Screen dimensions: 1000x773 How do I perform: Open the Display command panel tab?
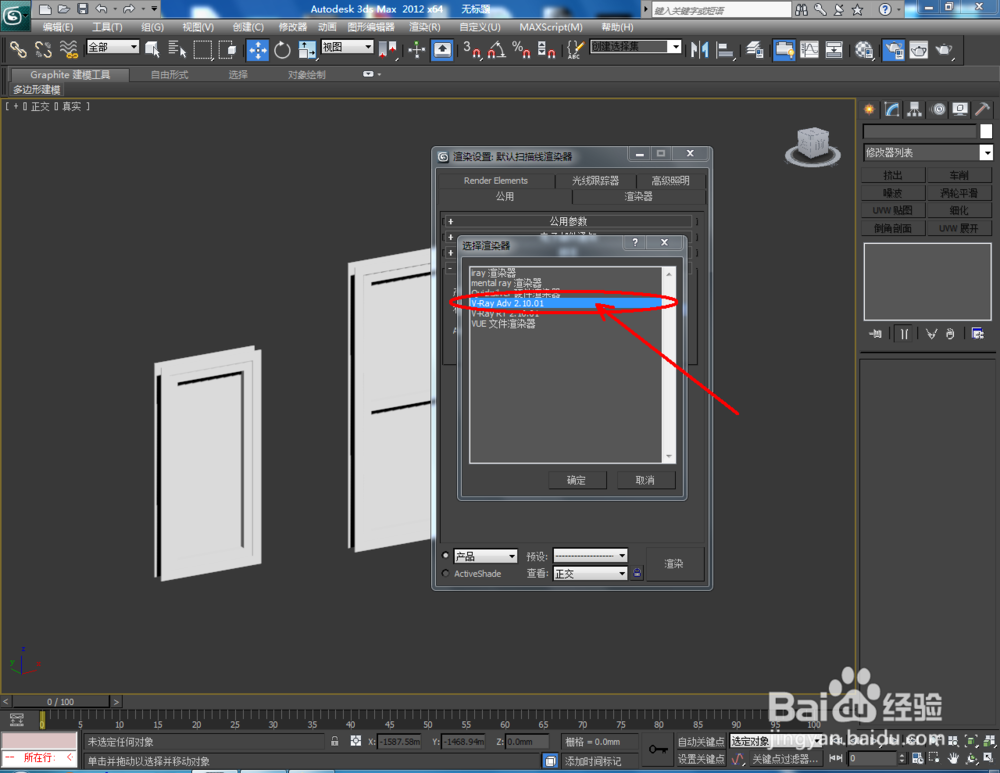pos(960,109)
